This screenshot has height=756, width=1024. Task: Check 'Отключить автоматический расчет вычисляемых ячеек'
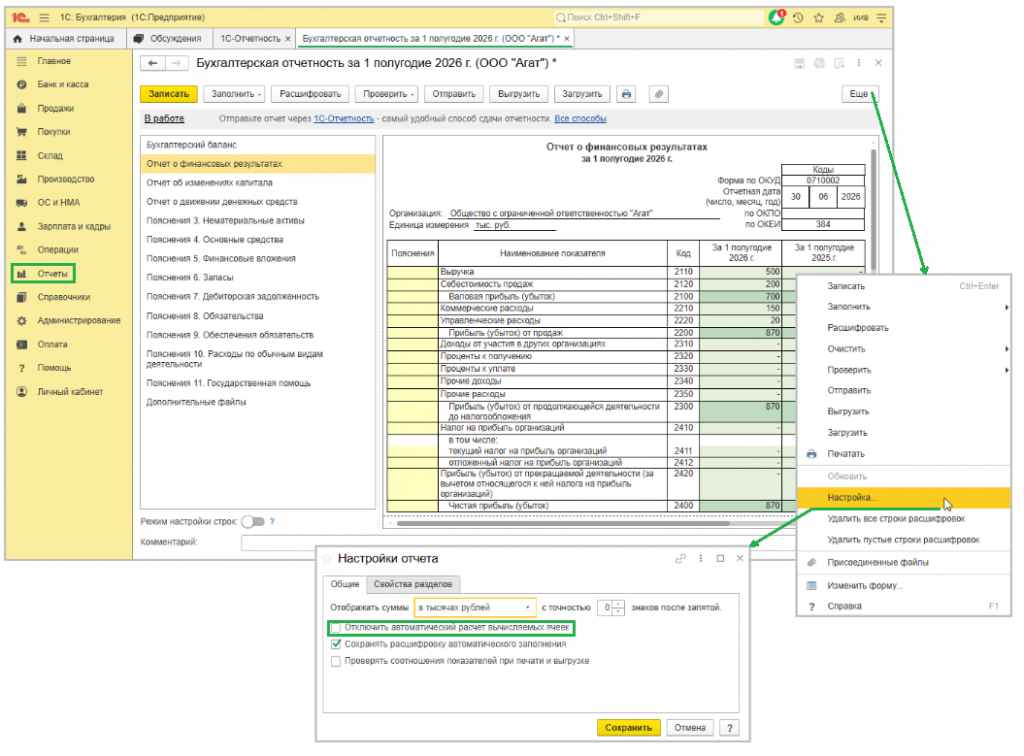tap(336, 628)
